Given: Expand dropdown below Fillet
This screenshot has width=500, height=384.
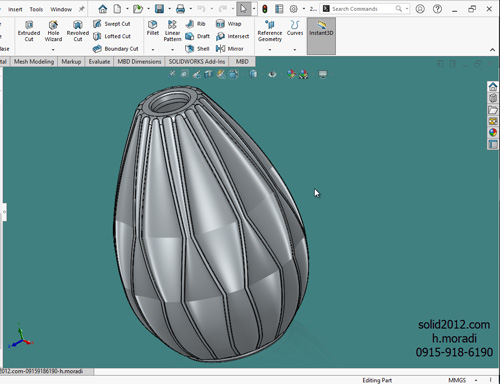Looking at the screenshot, I should (153, 50).
